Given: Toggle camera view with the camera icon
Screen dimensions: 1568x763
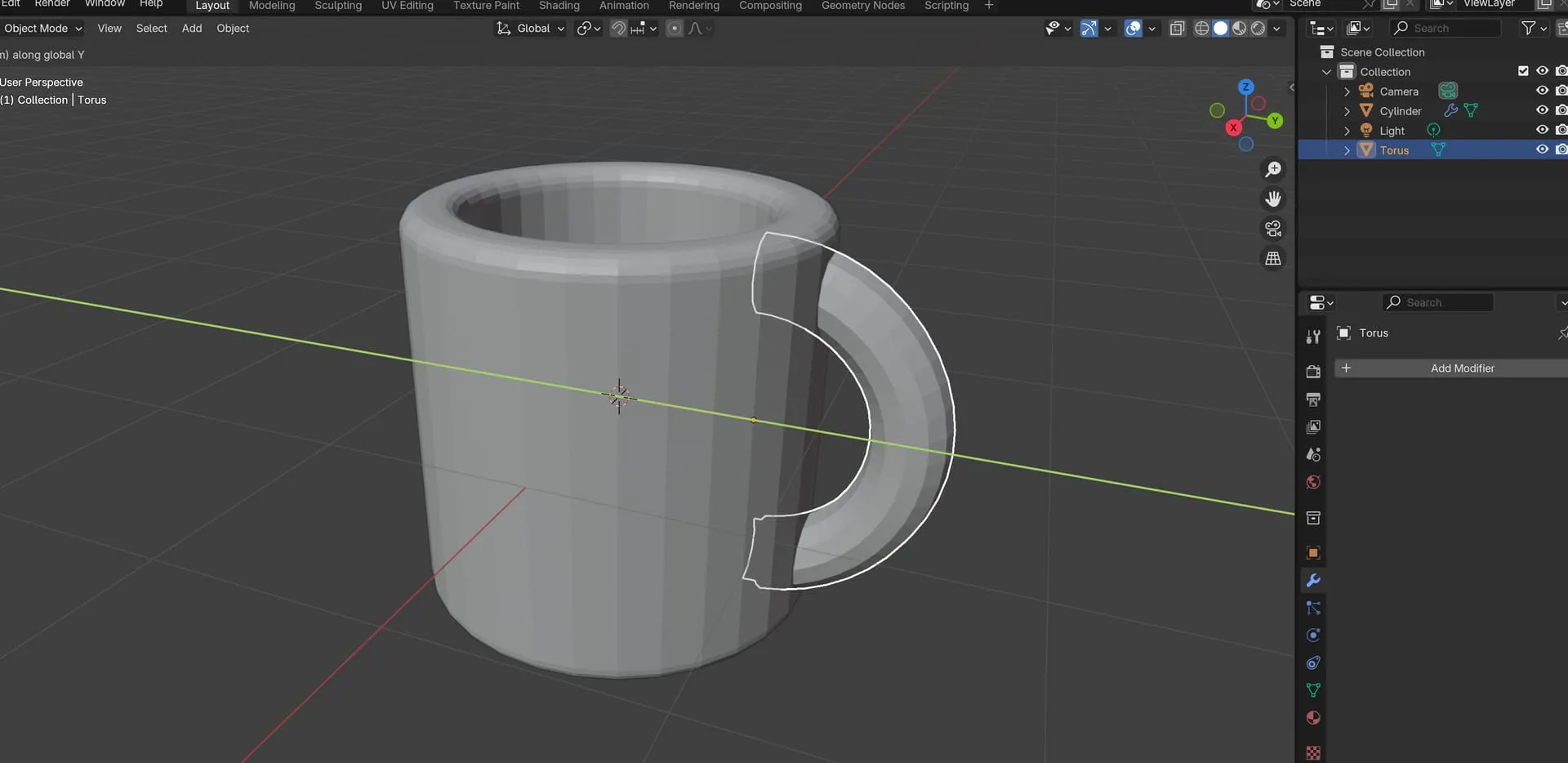Looking at the screenshot, I should (x=1273, y=229).
